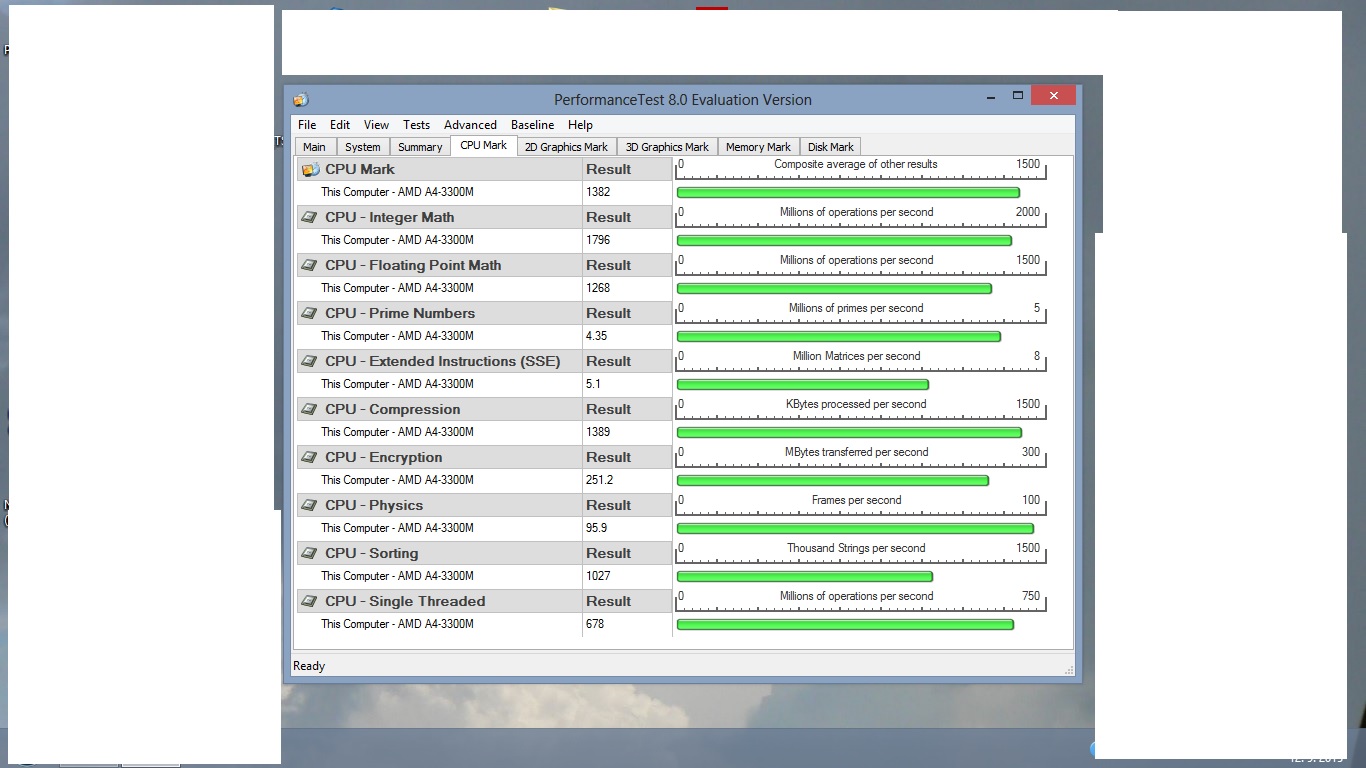Open the Baseline menu
The width and height of the screenshot is (1366, 768).
(532, 125)
